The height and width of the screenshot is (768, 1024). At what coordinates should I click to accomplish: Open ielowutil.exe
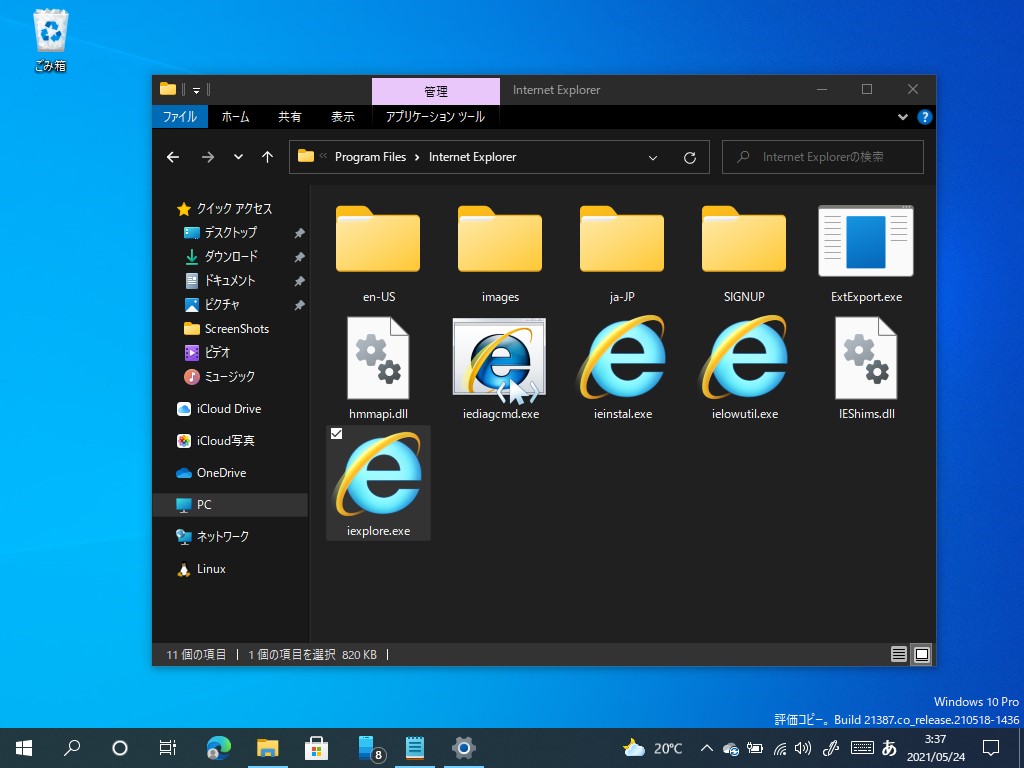(743, 357)
